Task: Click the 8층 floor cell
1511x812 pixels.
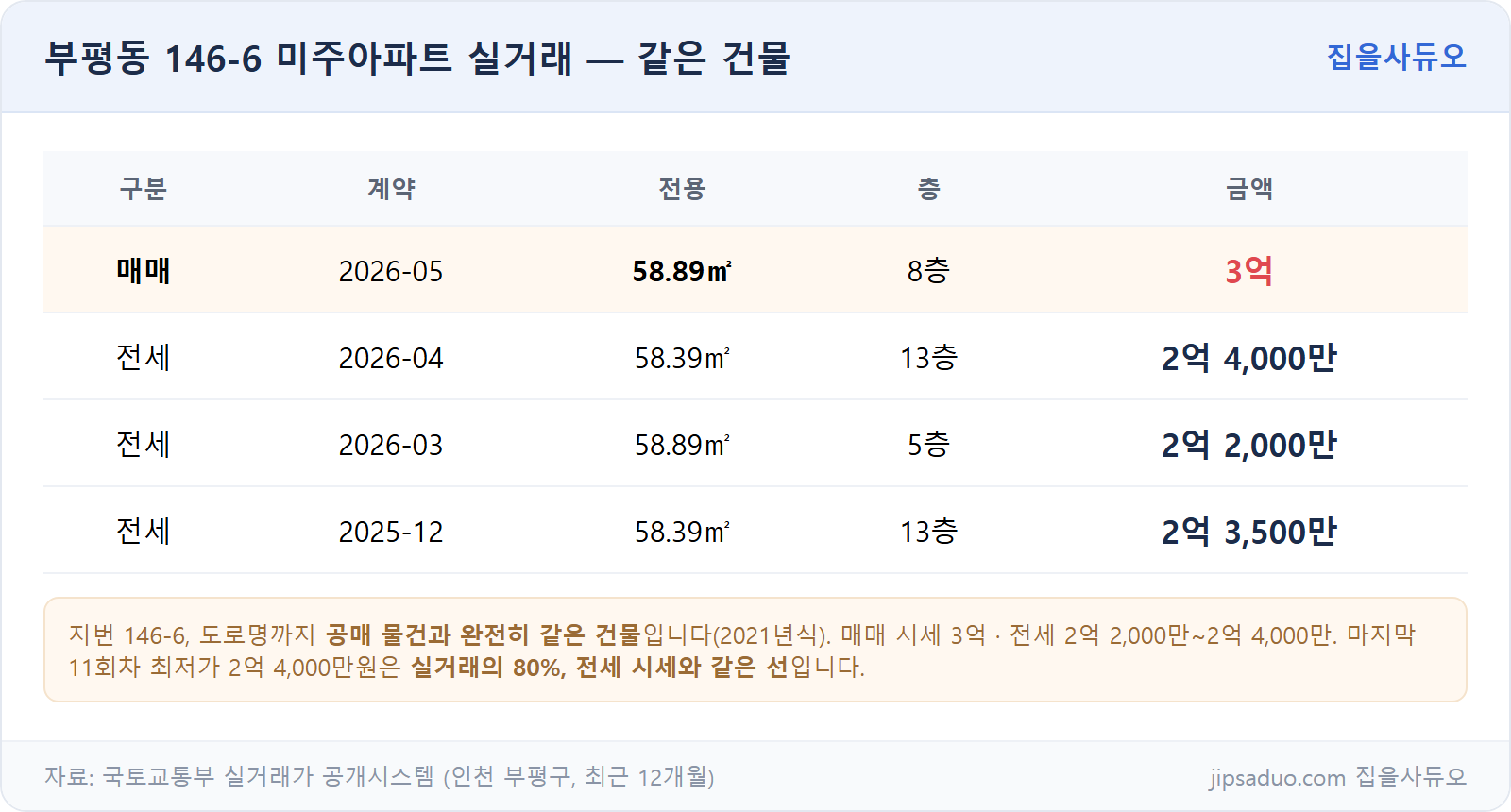Action: click(928, 271)
